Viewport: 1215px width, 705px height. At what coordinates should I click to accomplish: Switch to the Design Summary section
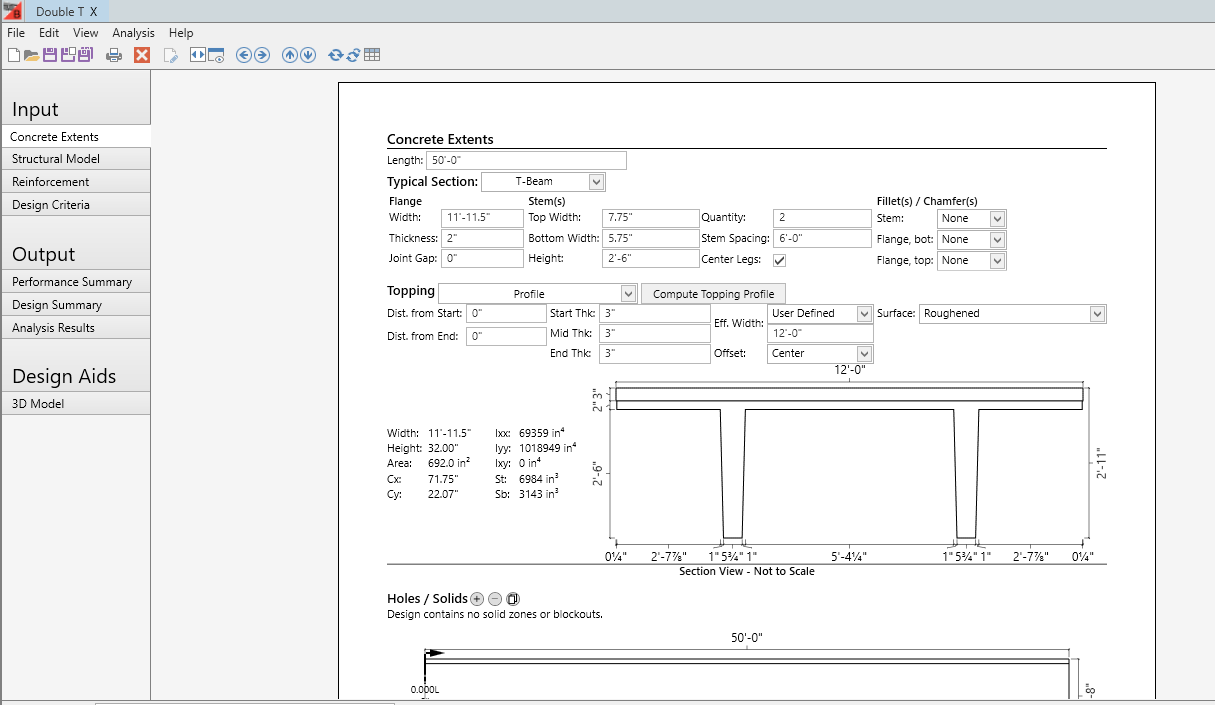tap(58, 304)
